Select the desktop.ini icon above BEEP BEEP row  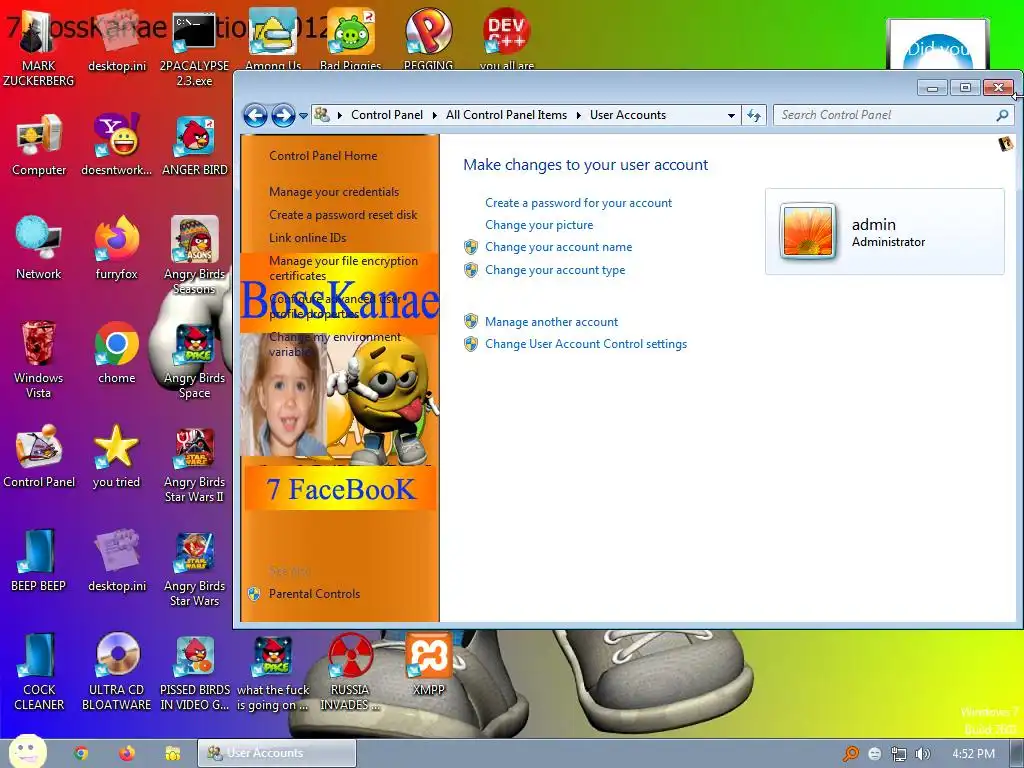[116, 560]
